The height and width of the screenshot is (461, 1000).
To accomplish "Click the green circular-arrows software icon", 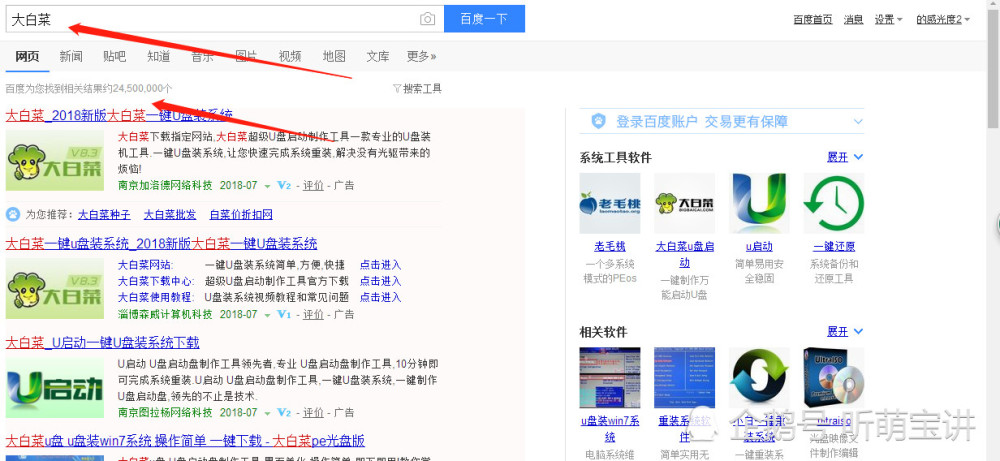I will coord(759,377).
